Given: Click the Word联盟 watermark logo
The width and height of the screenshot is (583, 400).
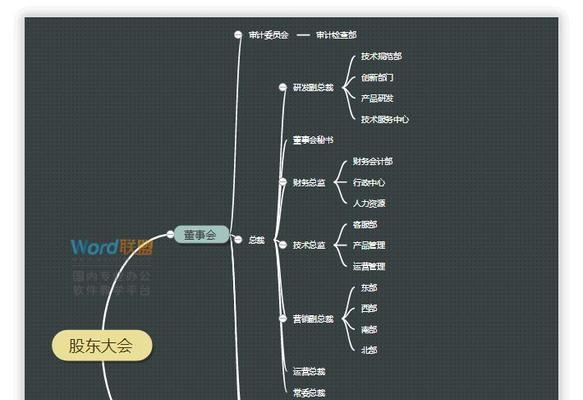Looking at the screenshot, I should point(112,247).
